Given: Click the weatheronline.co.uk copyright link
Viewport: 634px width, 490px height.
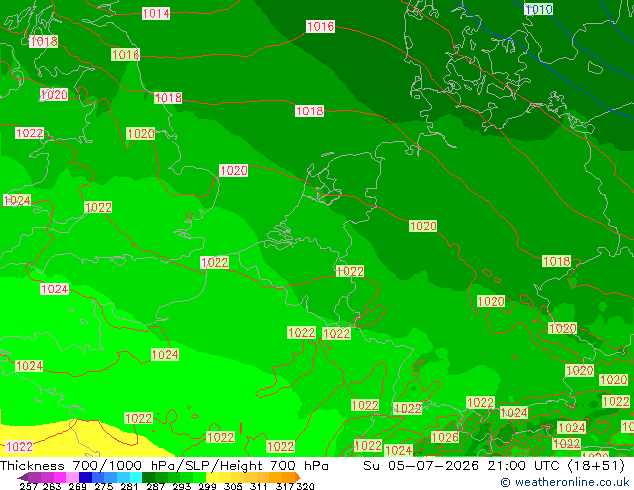Looking at the screenshot, I should pos(565,482).
